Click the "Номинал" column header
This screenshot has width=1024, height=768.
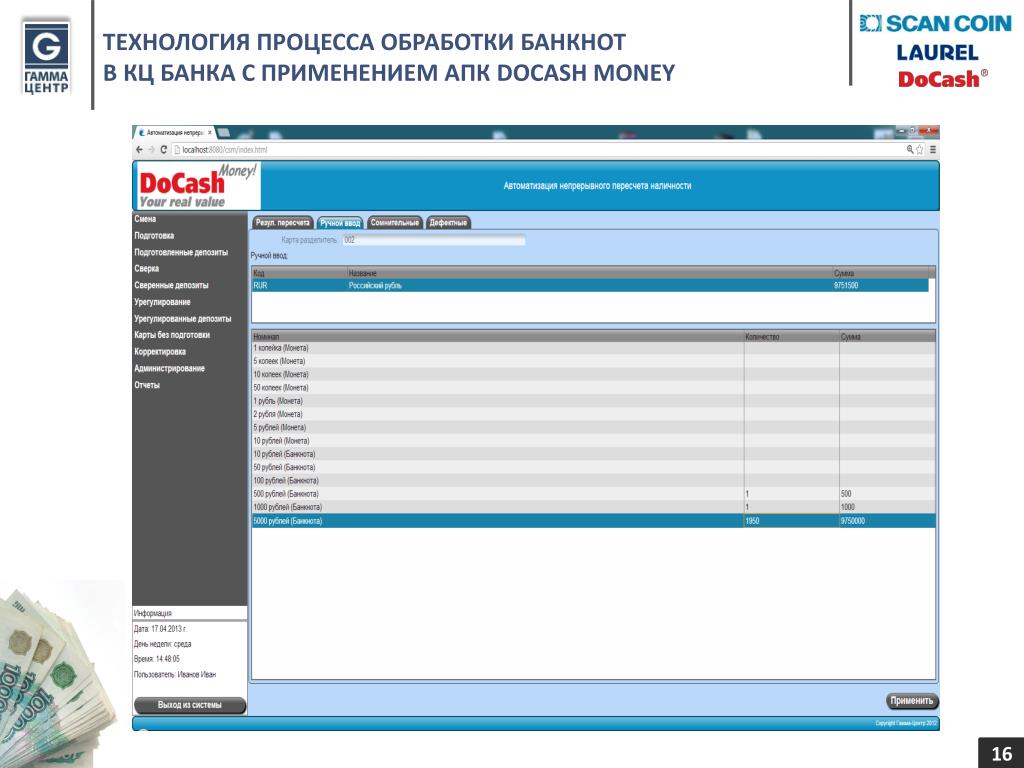498,336
